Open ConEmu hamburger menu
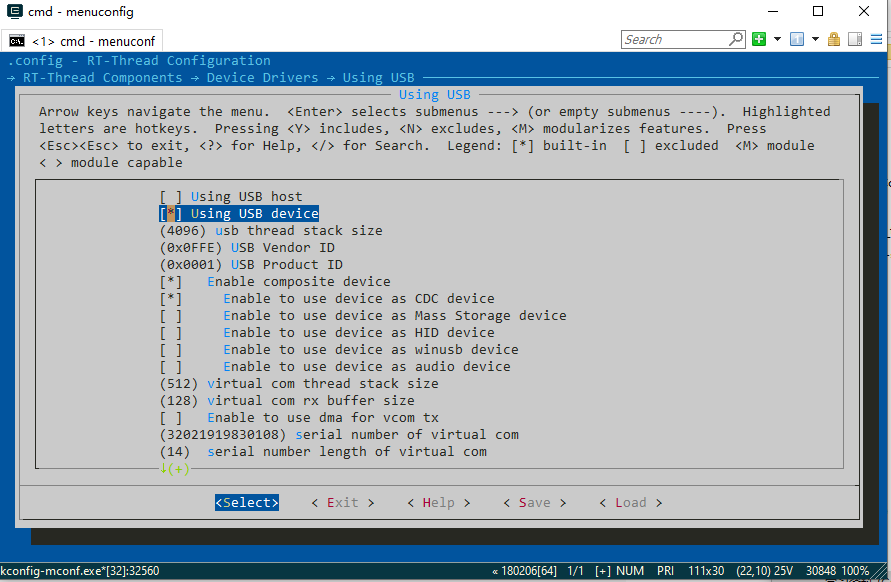 [x=876, y=39]
